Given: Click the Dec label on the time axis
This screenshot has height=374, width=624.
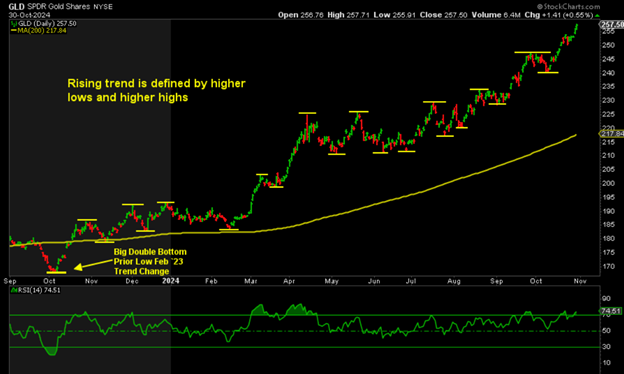Looking at the screenshot, I should [132, 281].
